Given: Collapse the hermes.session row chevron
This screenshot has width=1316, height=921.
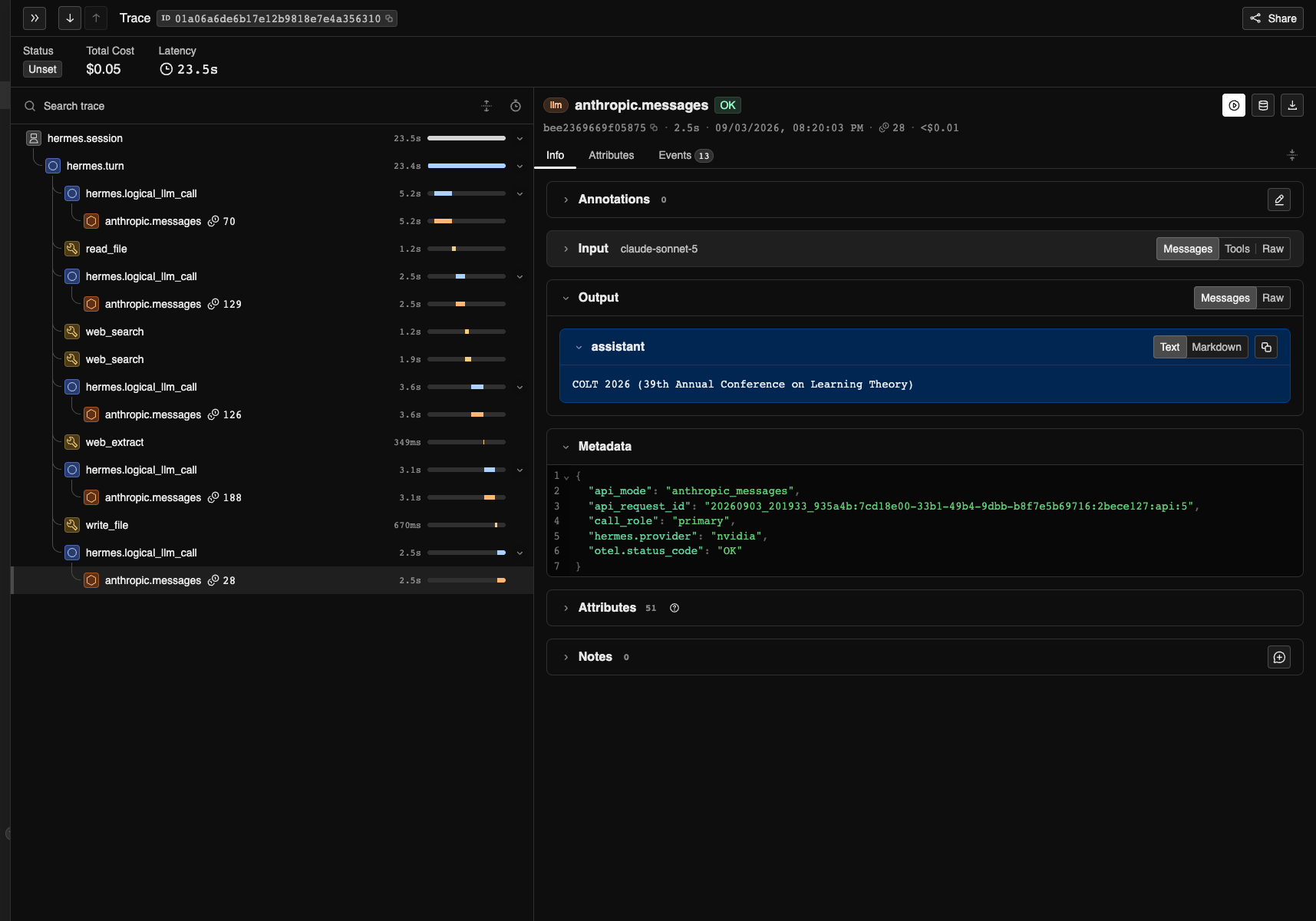Looking at the screenshot, I should point(519,138).
